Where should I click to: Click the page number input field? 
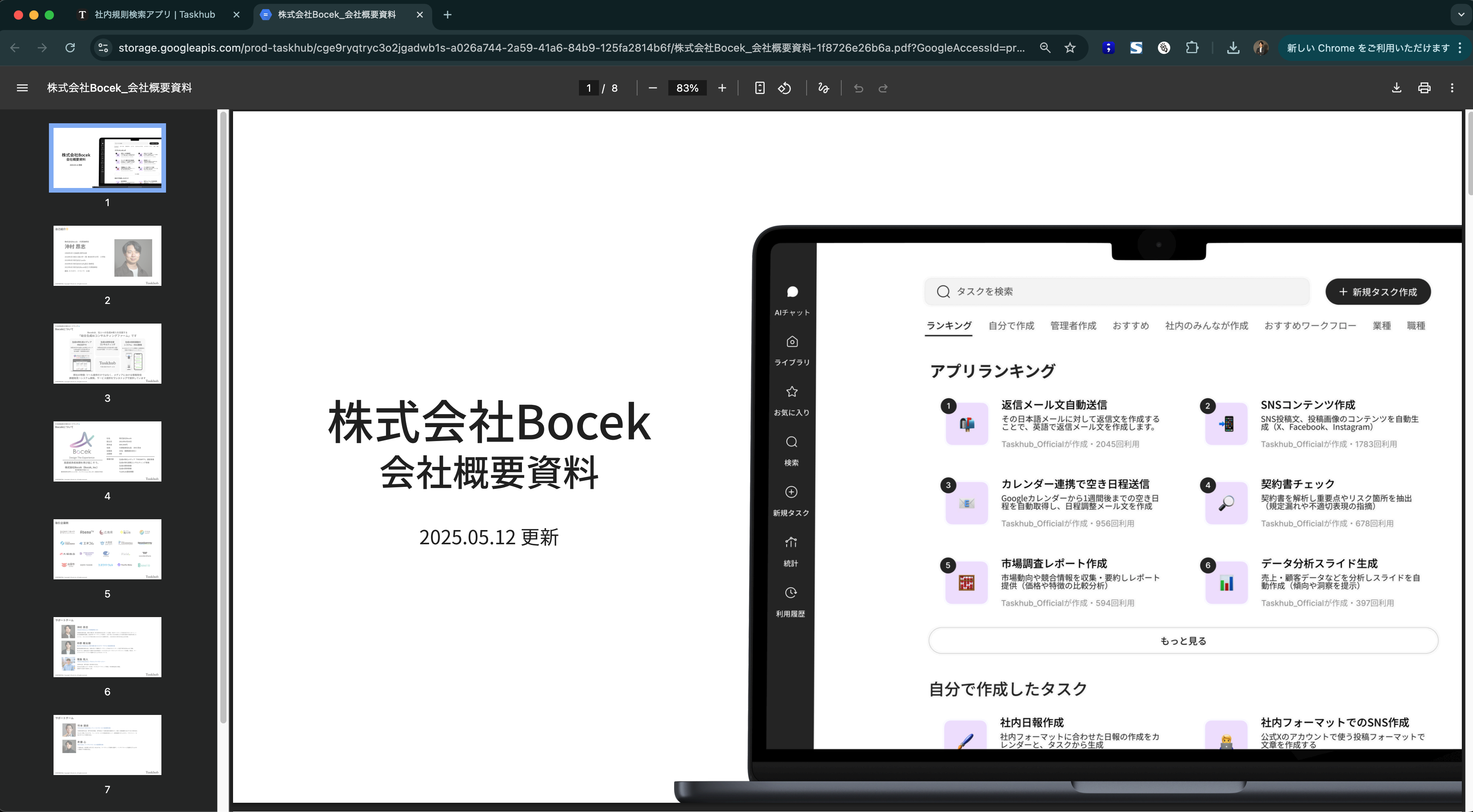pos(589,88)
